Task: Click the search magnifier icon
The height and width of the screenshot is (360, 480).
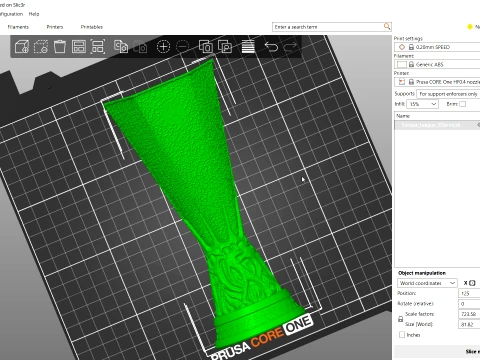Action: coord(387,26)
